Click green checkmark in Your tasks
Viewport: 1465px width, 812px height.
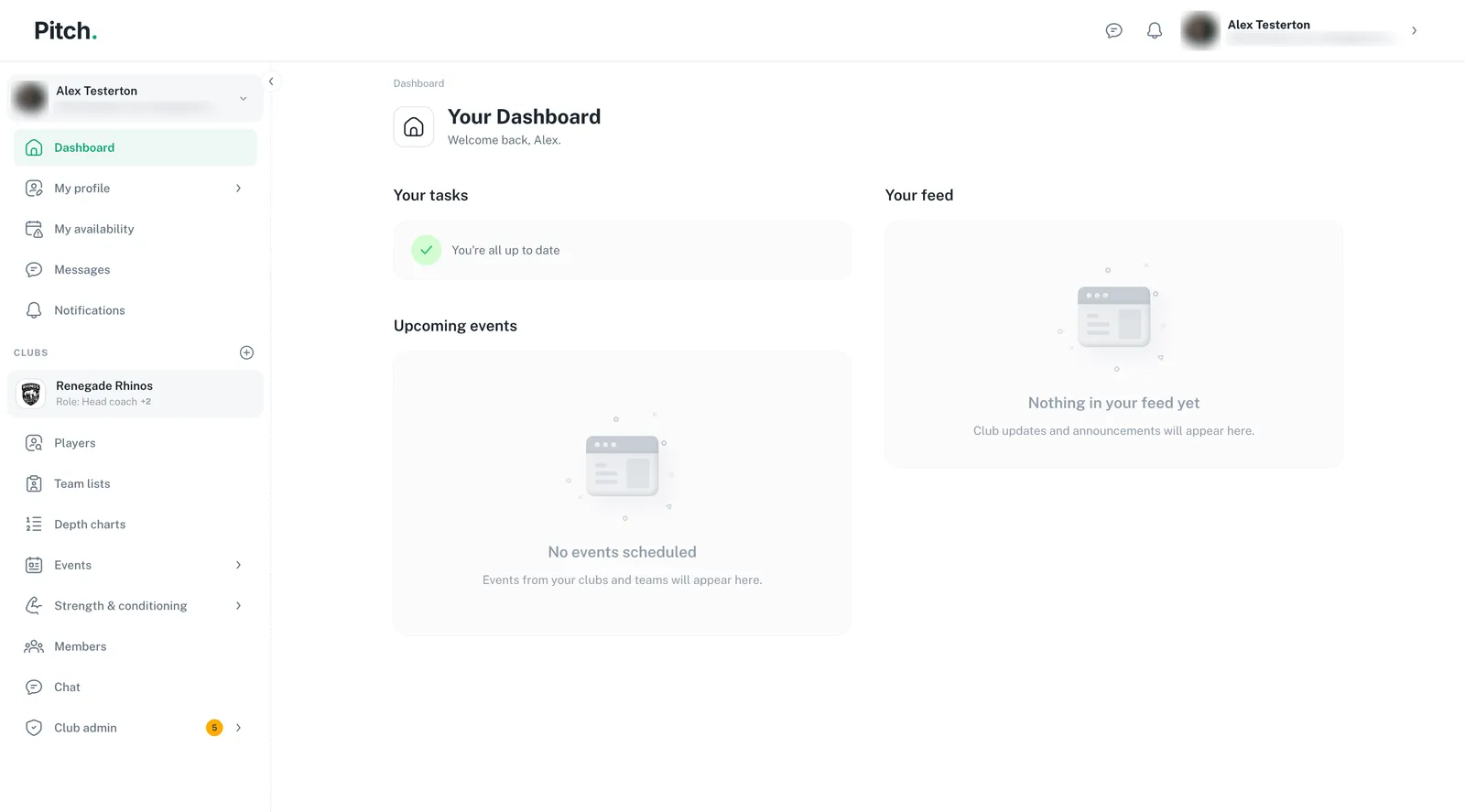426,250
